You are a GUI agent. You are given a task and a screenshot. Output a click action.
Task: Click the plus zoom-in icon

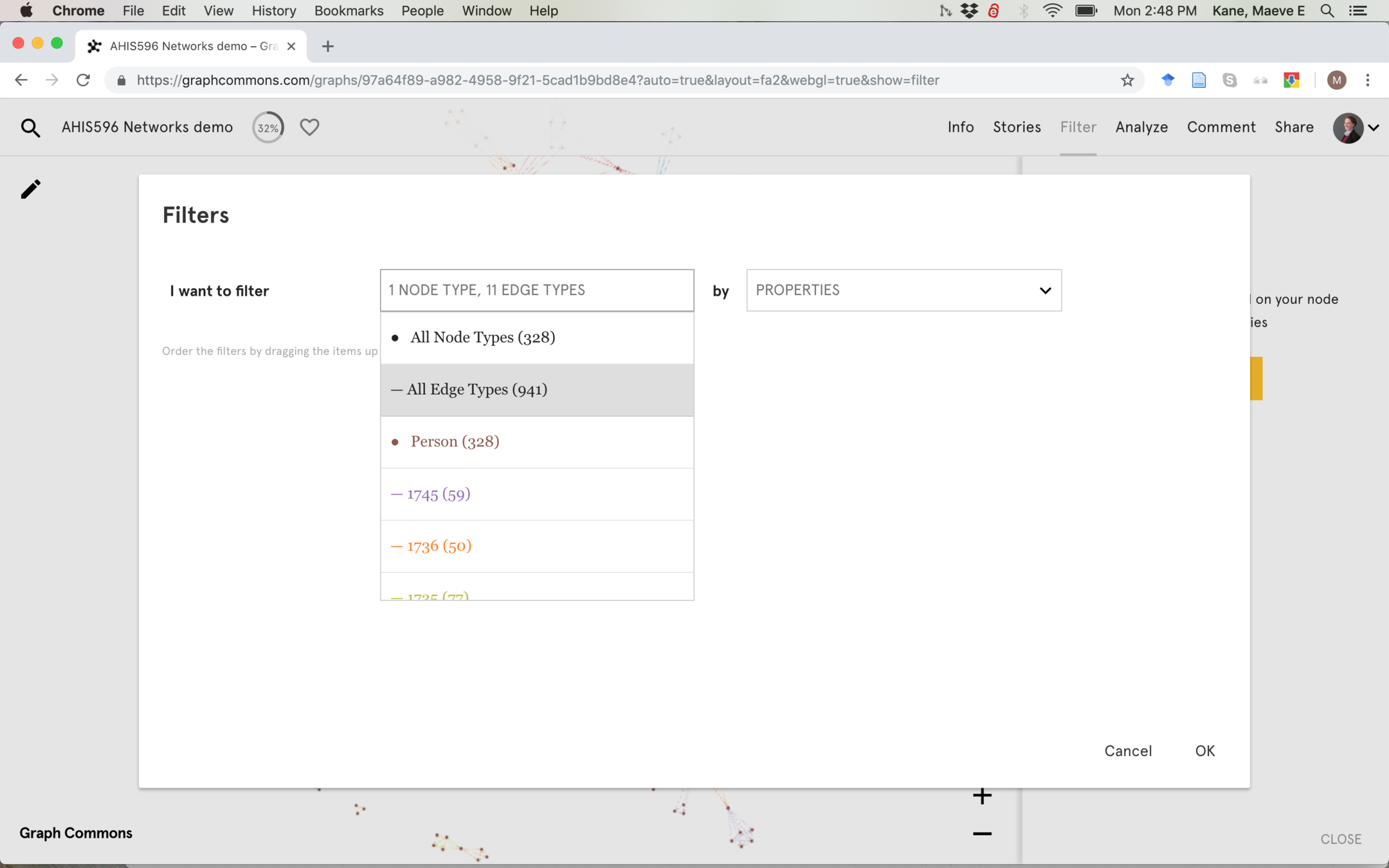(x=982, y=796)
